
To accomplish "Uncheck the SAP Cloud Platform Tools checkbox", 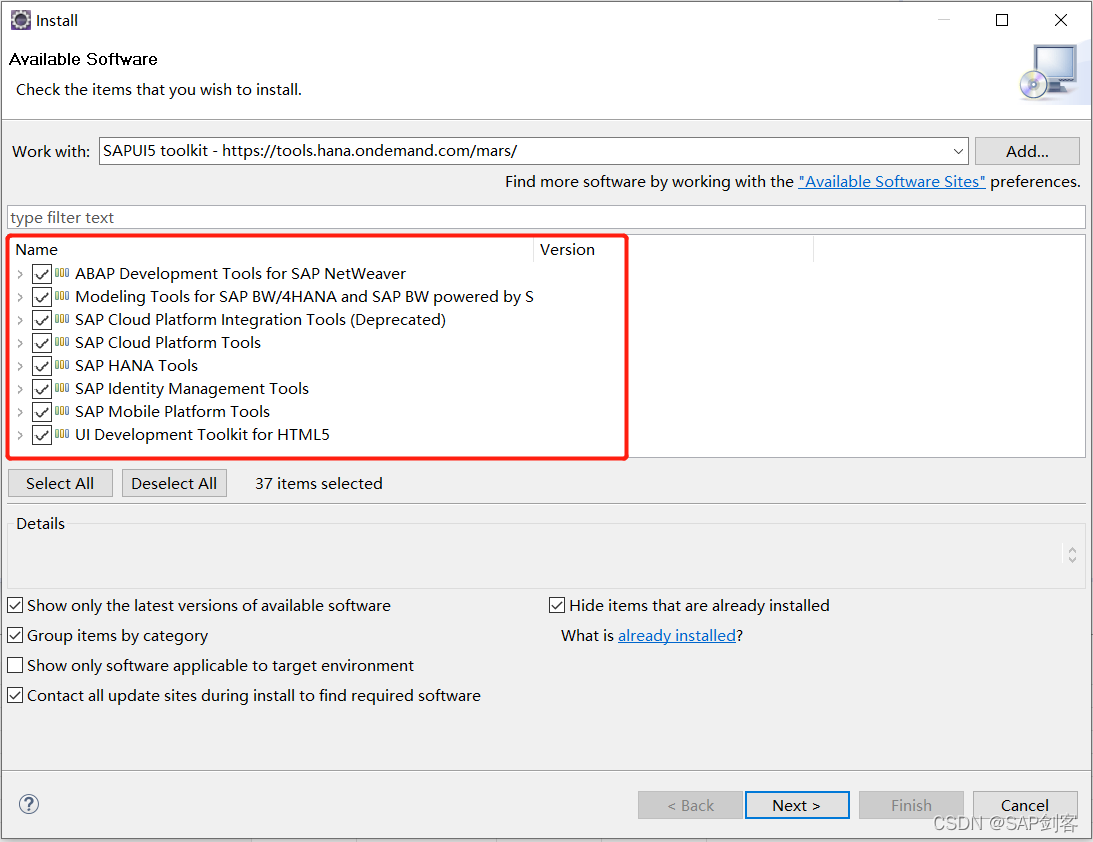I will [42, 343].
